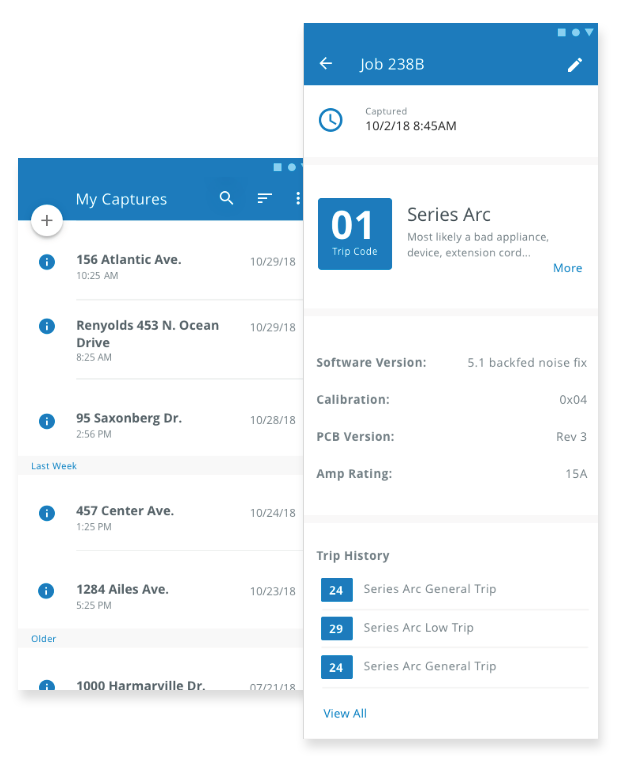Click date 10/28/18 on Saxonberg row
Image resolution: width=618 pixels, height=761 pixels.
273,420
